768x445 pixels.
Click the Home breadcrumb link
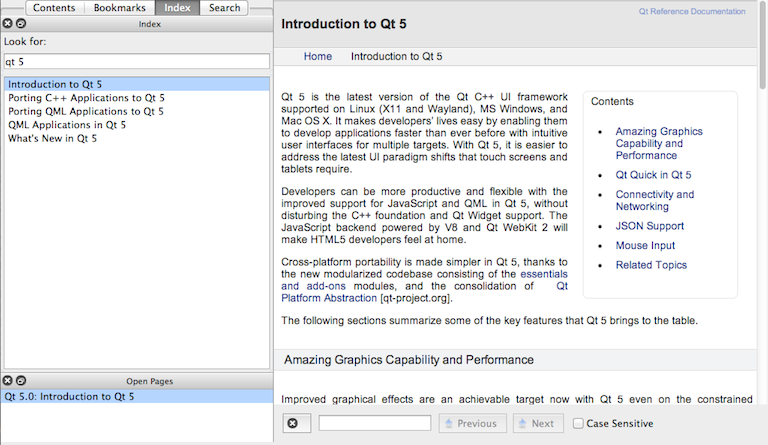click(317, 56)
